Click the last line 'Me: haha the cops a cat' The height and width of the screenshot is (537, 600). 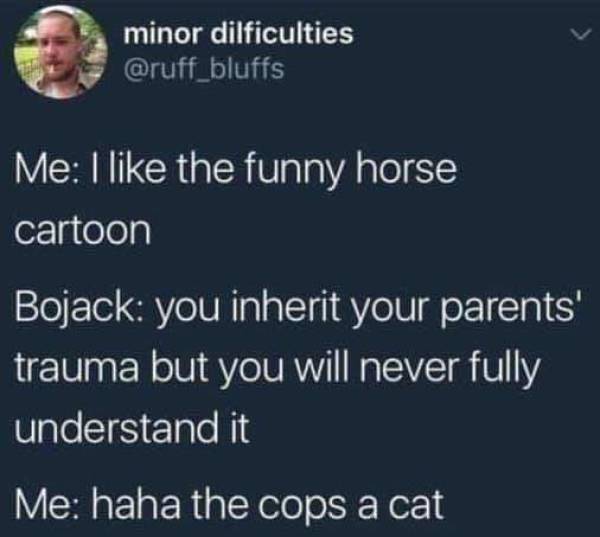coord(229,504)
